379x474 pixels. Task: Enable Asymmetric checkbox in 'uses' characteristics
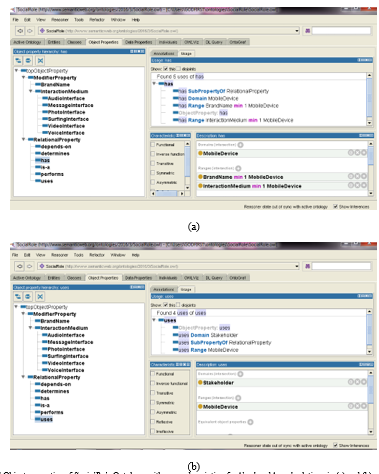click(153, 412)
